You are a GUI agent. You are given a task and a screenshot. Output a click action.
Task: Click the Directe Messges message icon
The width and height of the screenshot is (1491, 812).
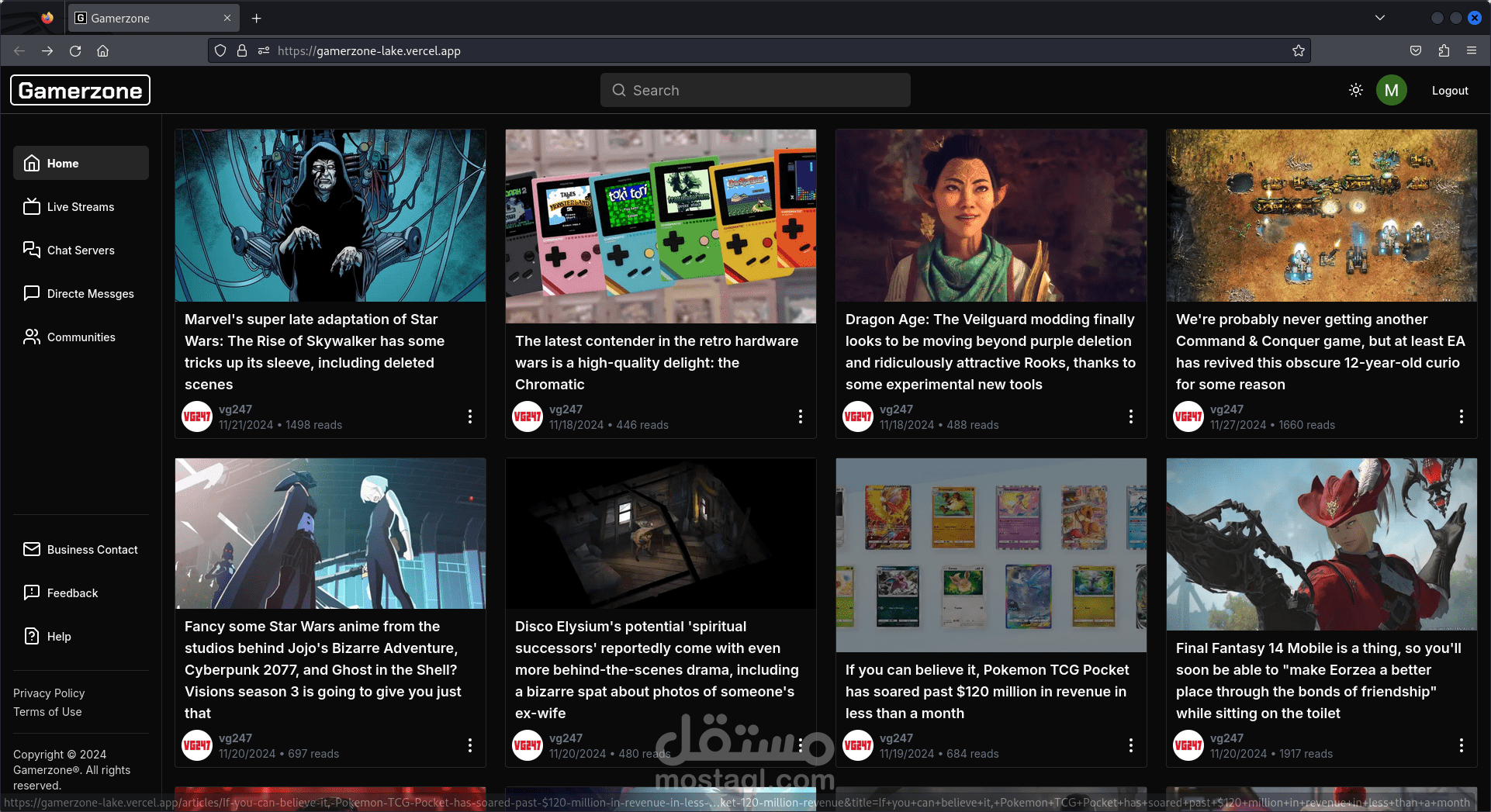[32, 293]
